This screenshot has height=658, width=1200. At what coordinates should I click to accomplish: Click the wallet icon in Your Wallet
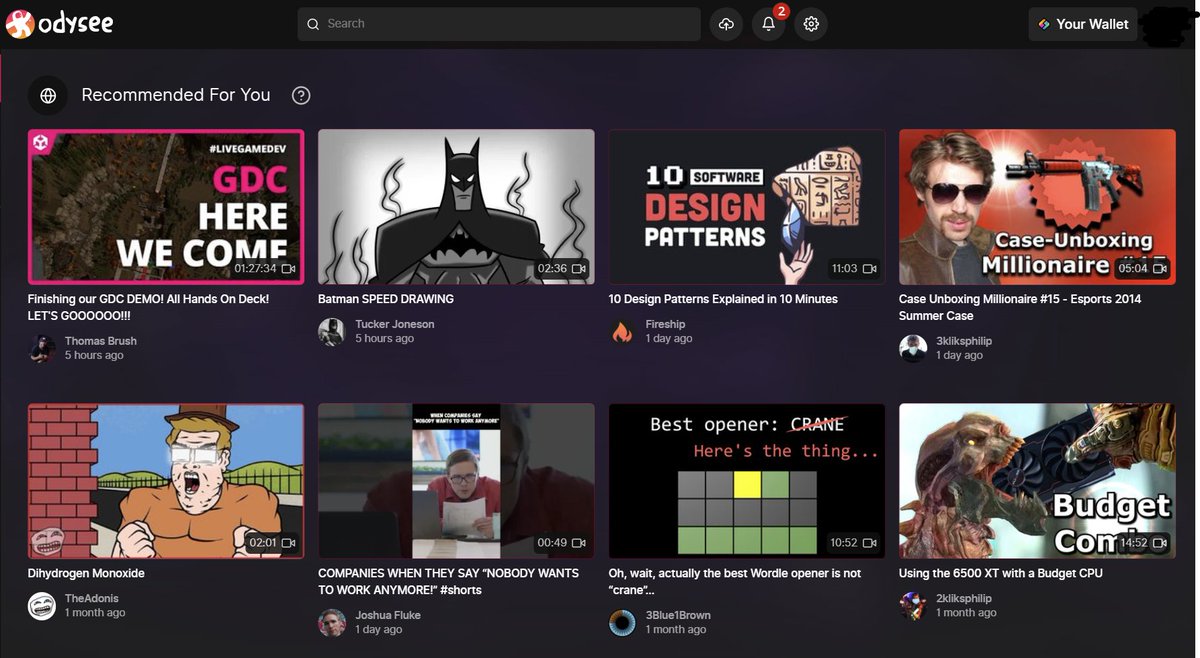point(1044,24)
